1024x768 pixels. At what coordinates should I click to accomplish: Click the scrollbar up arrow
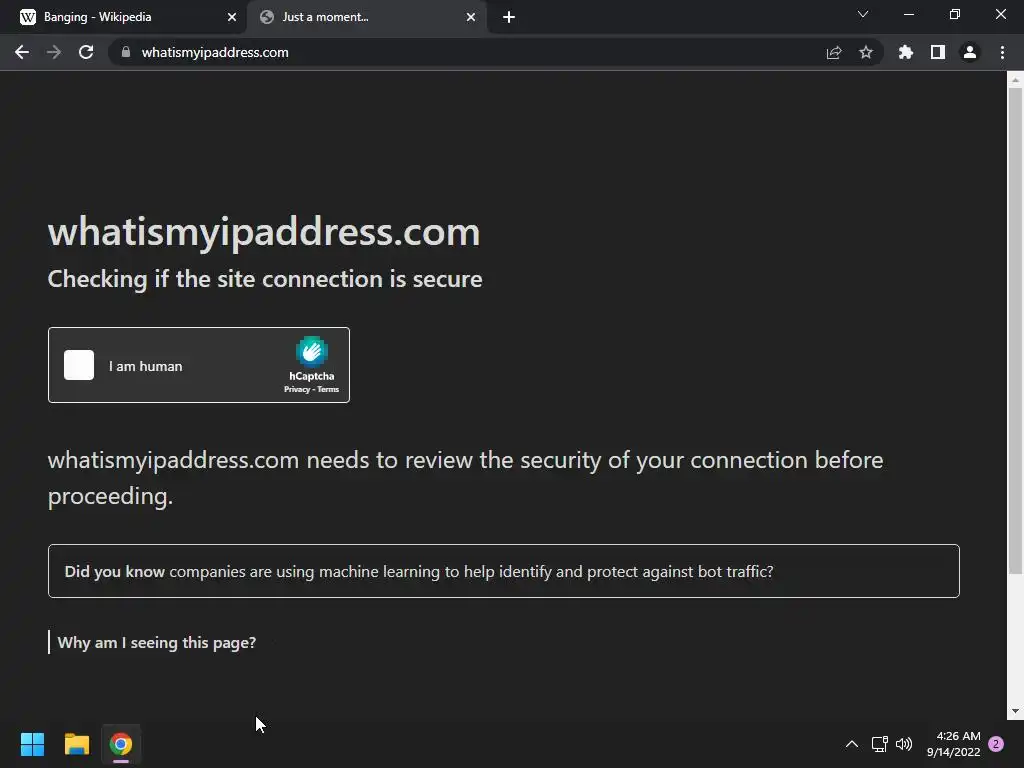click(1015, 80)
